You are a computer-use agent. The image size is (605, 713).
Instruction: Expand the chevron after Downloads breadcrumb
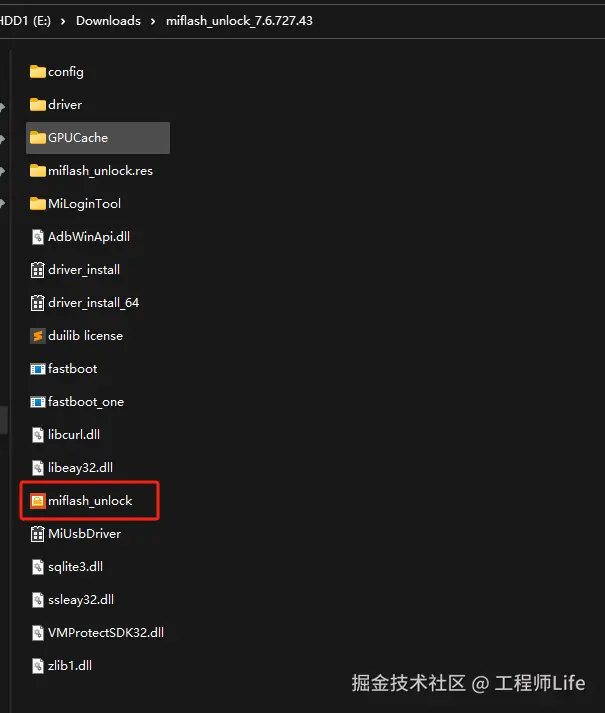tap(153, 21)
